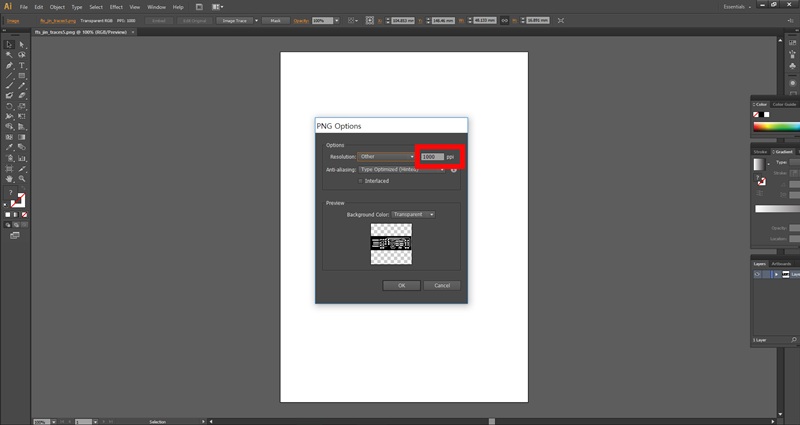
Task: Switch to the Artboards tab
Action: tap(781, 264)
